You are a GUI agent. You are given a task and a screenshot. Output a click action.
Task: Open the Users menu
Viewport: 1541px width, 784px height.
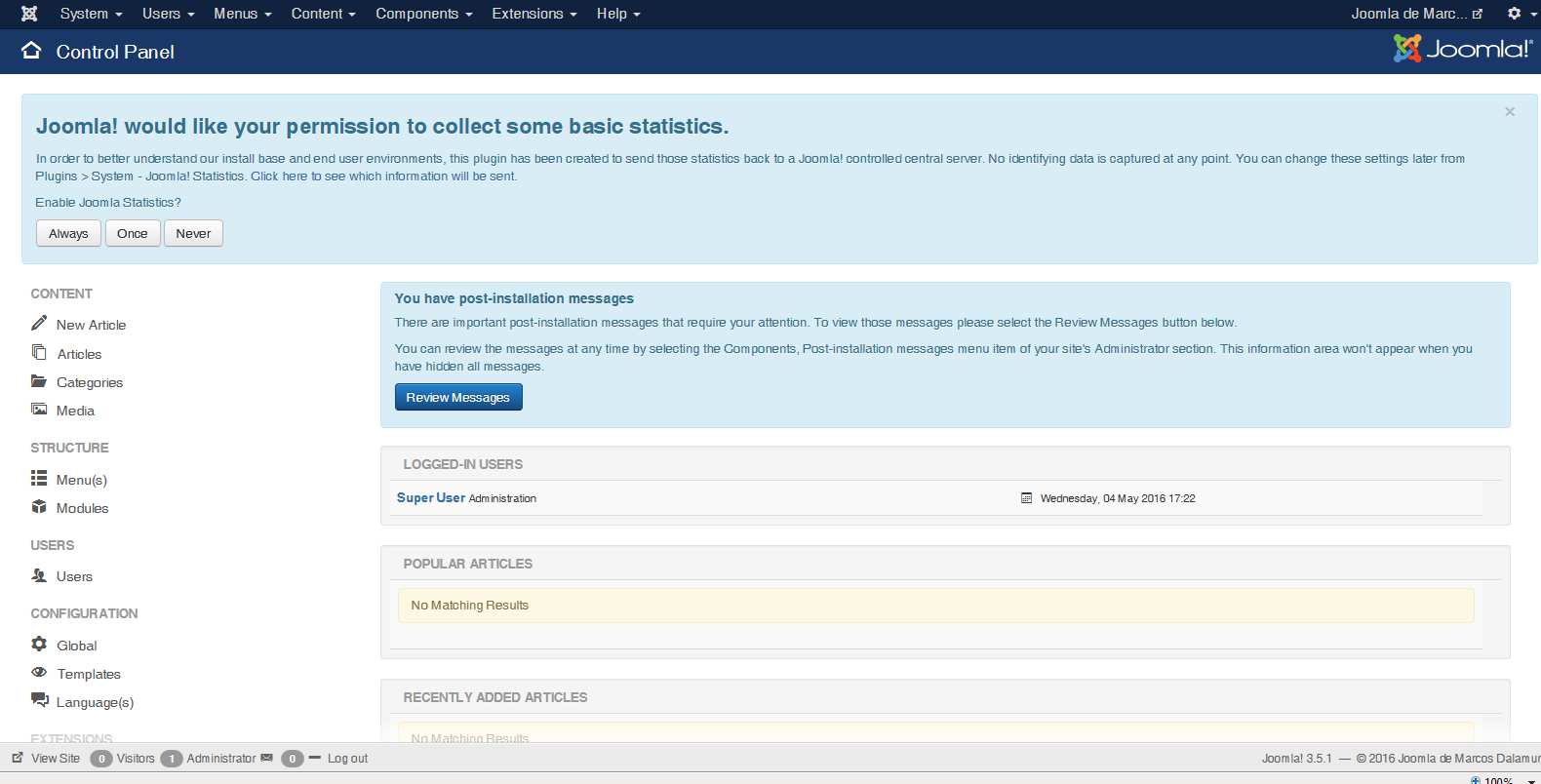click(168, 14)
